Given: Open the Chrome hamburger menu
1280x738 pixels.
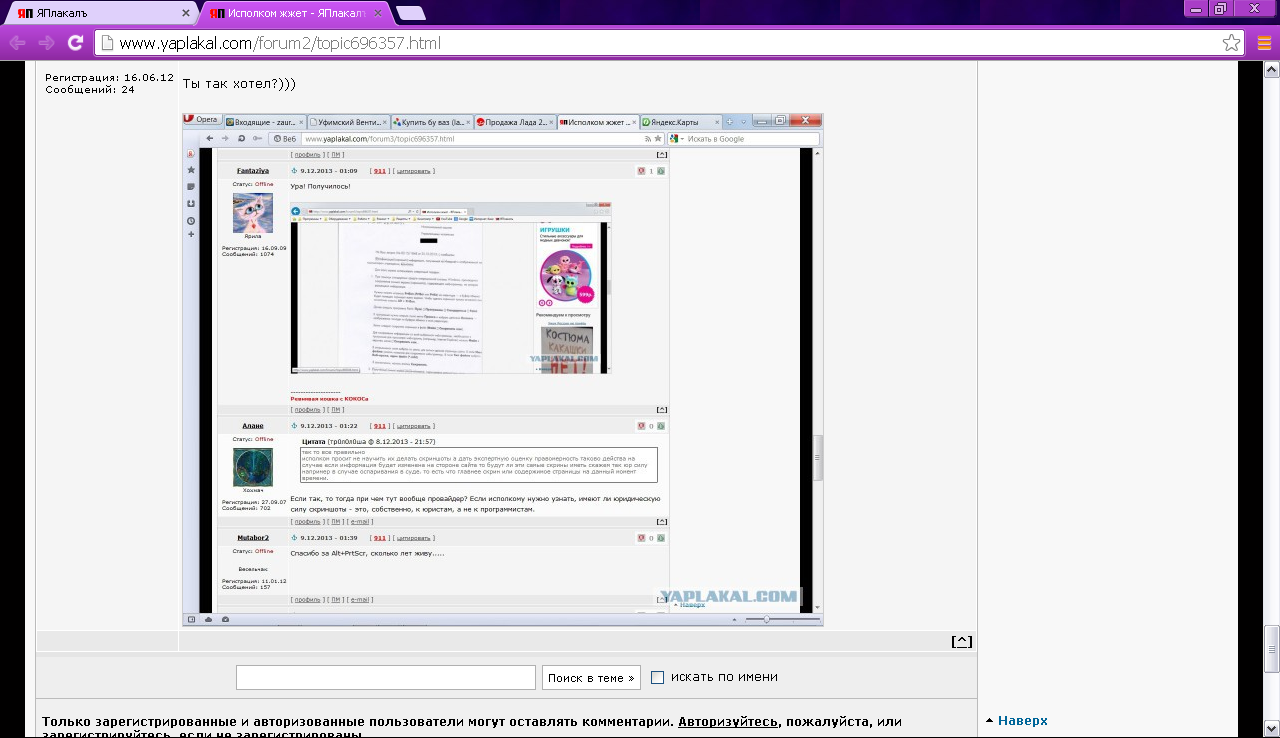Looking at the screenshot, I should pyautogui.click(x=1262, y=43).
